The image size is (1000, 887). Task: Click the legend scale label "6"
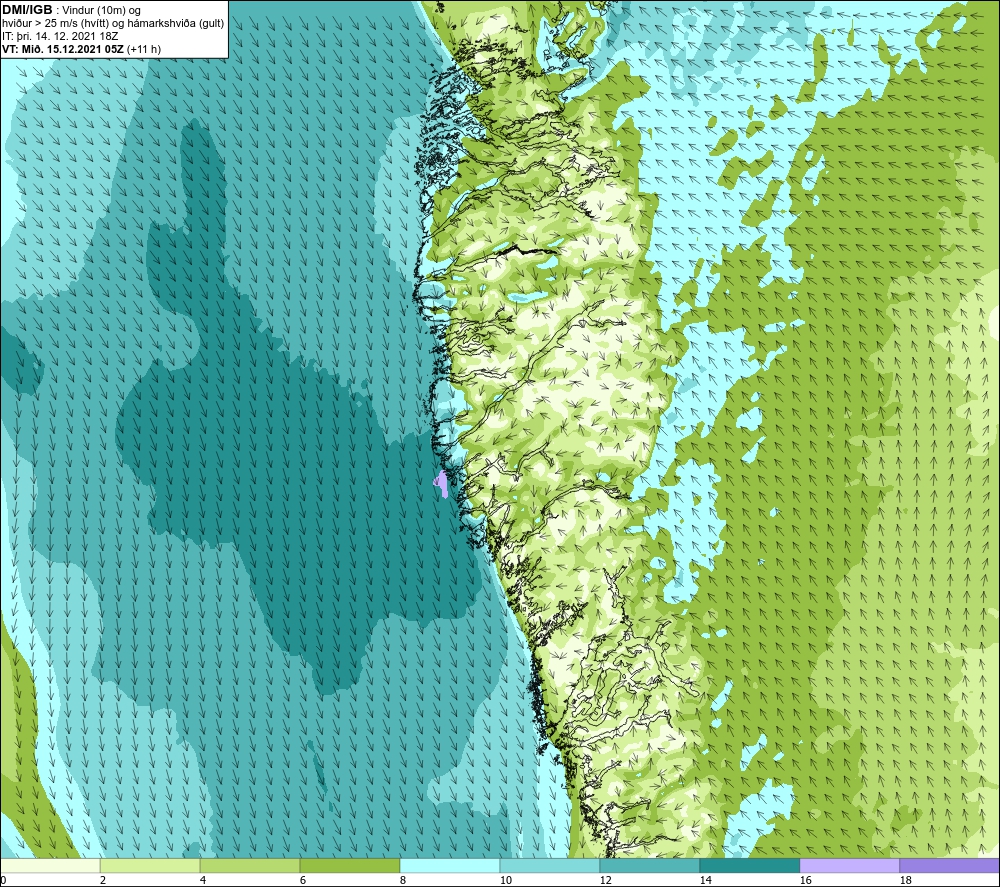302,880
